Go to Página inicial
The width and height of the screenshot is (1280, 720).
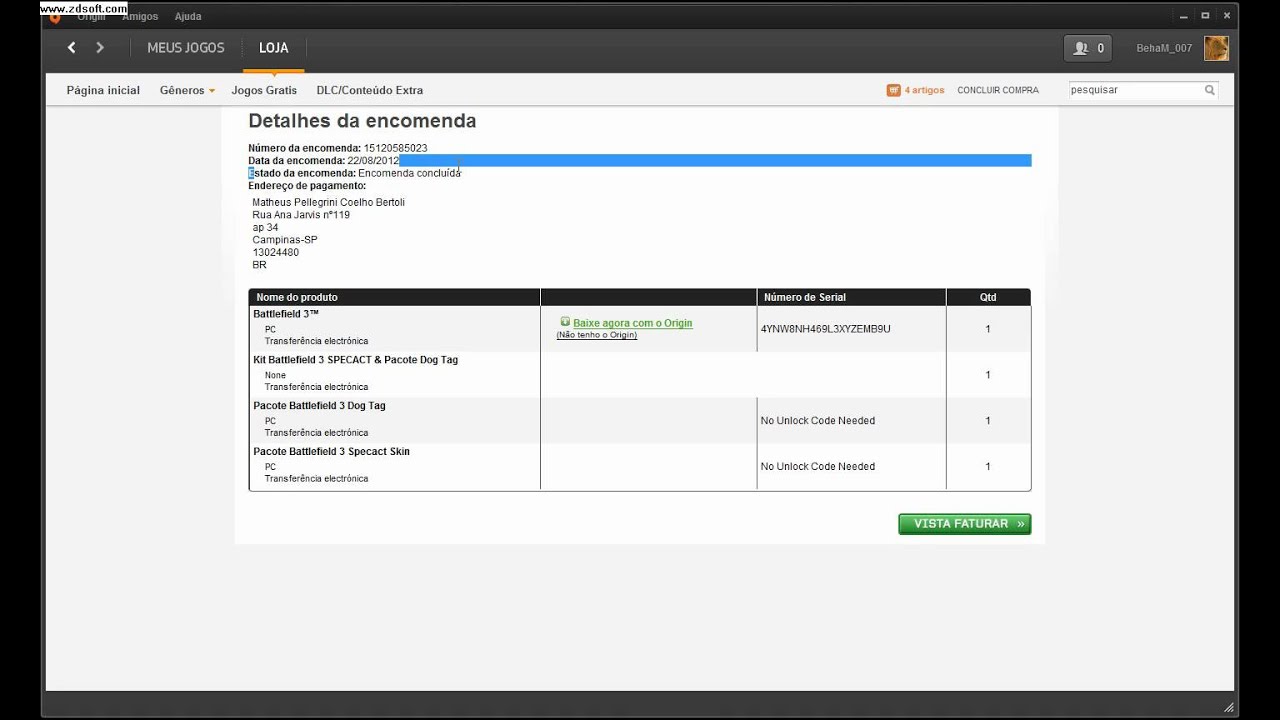coord(103,90)
